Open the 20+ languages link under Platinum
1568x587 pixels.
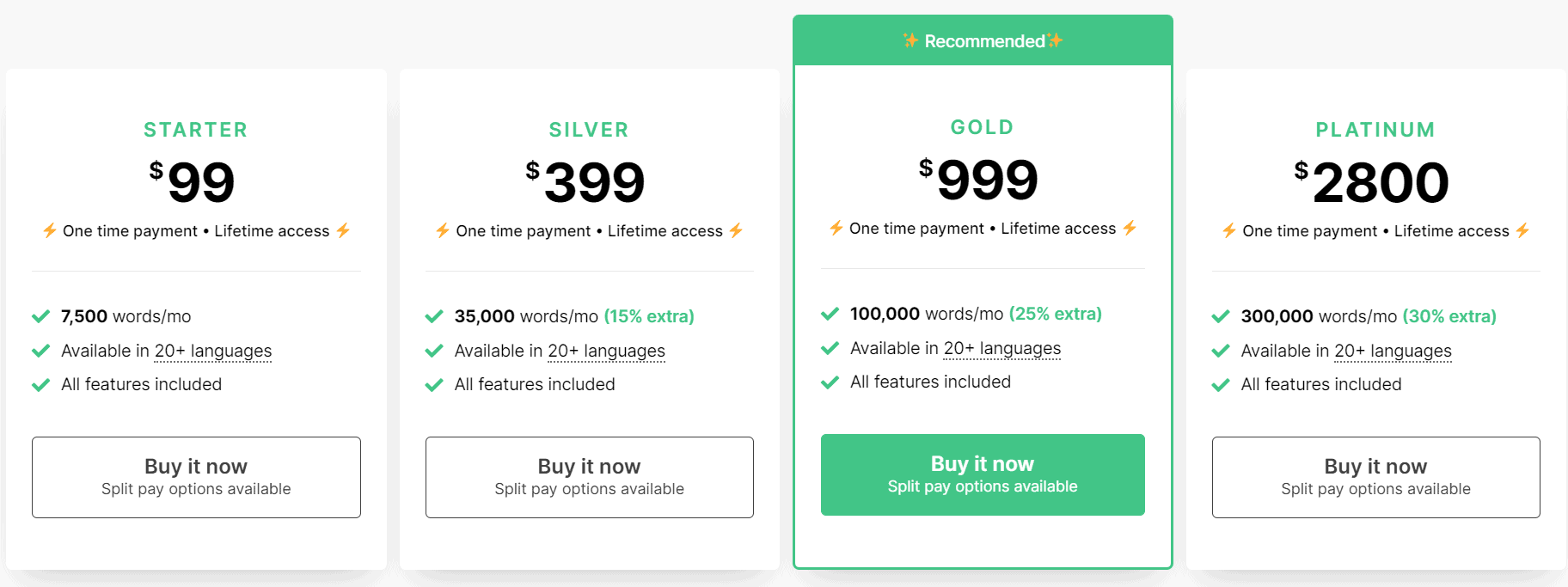(x=1393, y=351)
